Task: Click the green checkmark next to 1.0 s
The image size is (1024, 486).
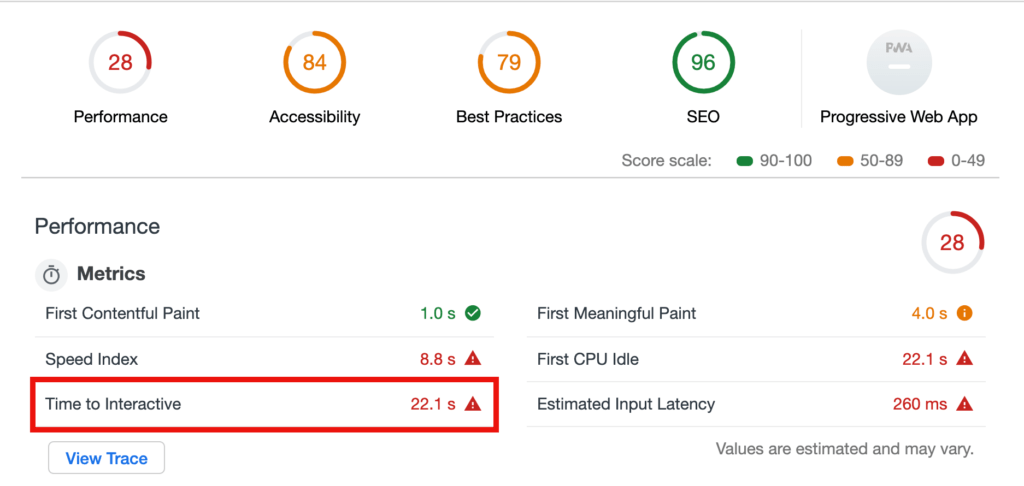Action: click(473, 314)
